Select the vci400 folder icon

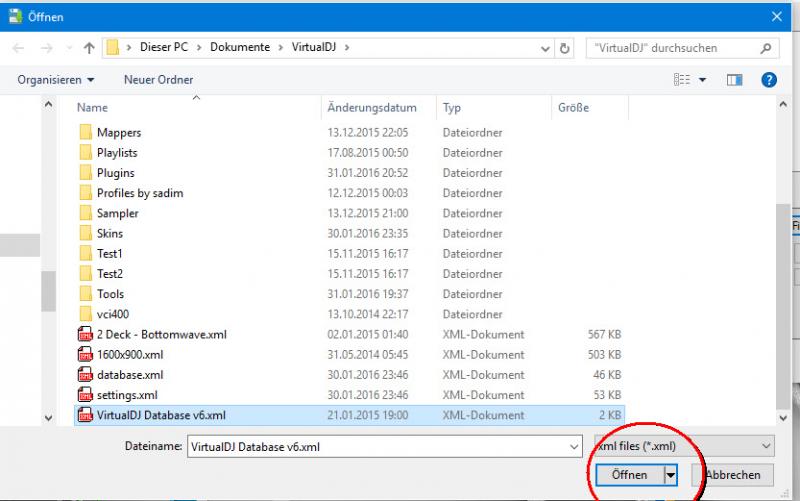point(86,314)
